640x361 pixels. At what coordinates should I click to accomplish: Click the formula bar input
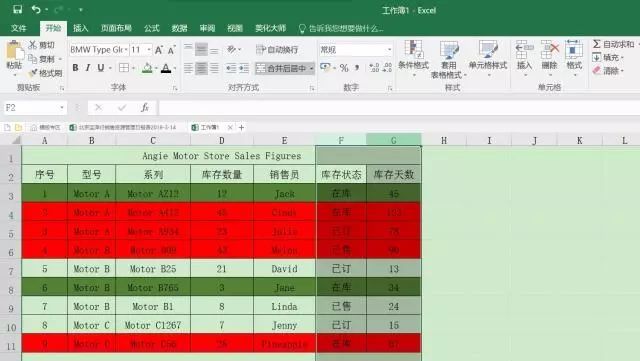tap(399, 108)
